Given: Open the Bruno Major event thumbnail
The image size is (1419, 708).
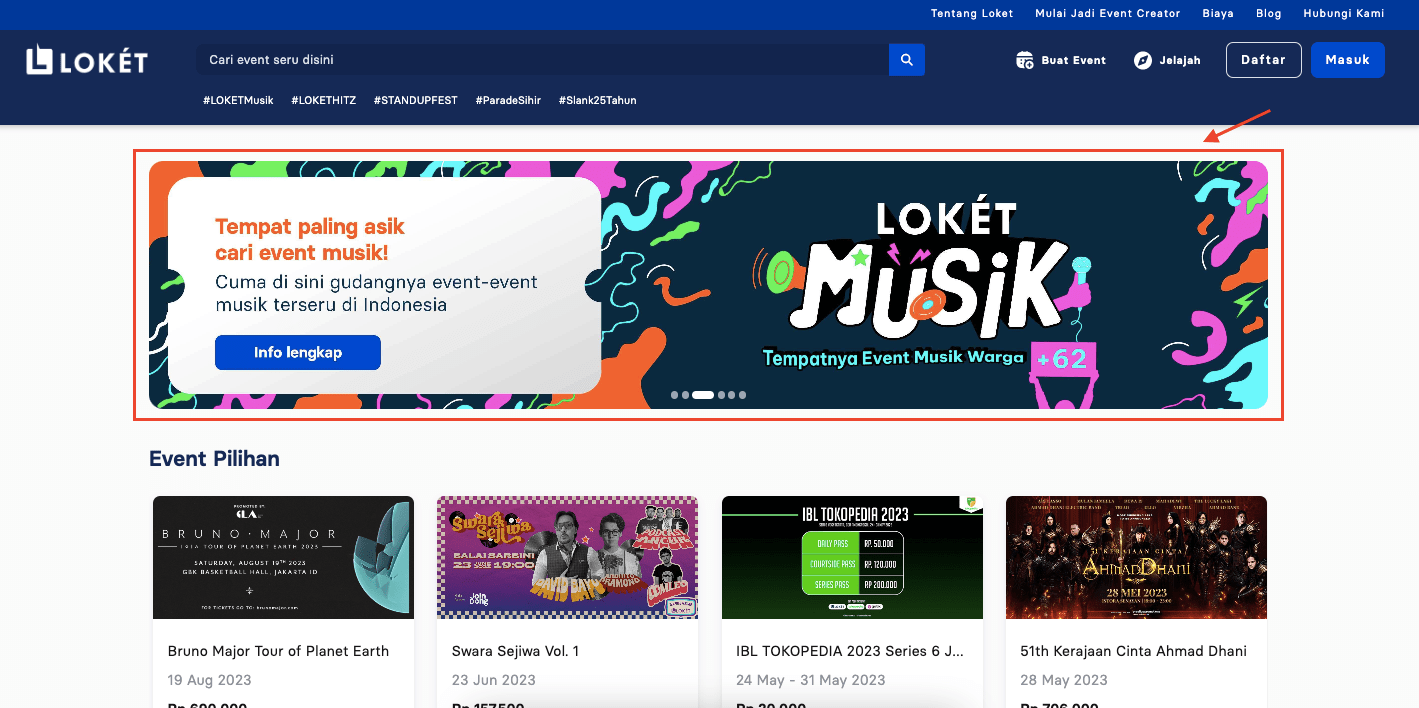Looking at the screenshot, I should pos(283,557).
